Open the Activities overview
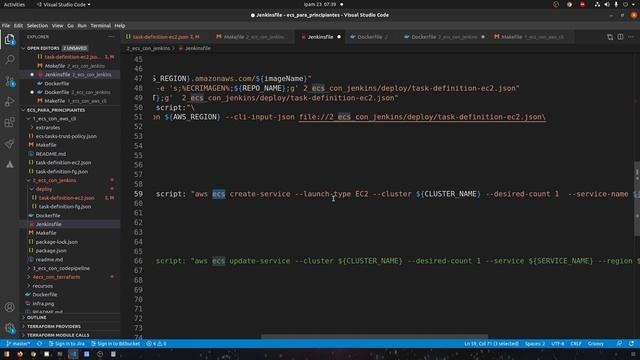640x360 pixels. [x=14, y=4]
